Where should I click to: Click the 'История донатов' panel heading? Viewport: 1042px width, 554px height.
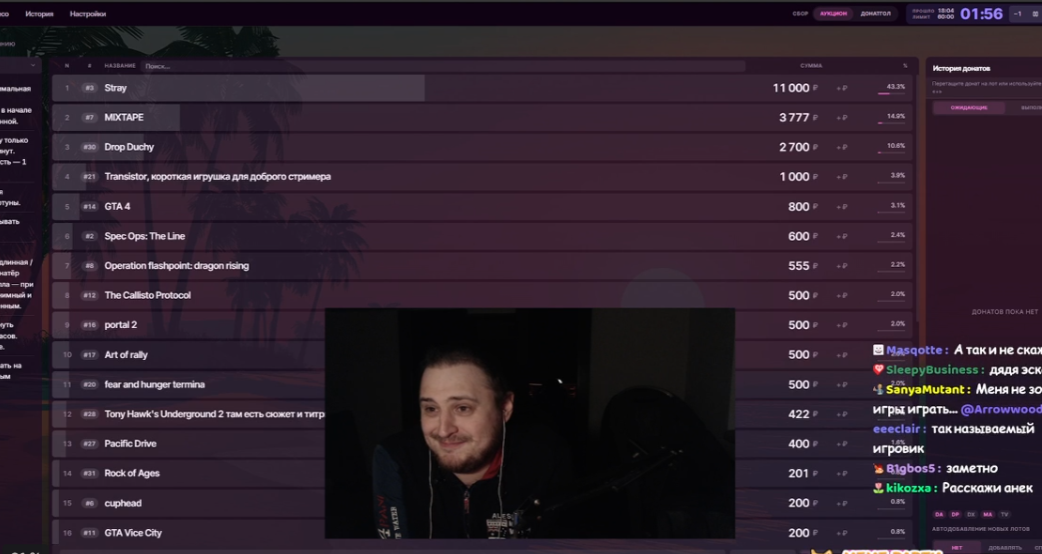click(961, 68)
